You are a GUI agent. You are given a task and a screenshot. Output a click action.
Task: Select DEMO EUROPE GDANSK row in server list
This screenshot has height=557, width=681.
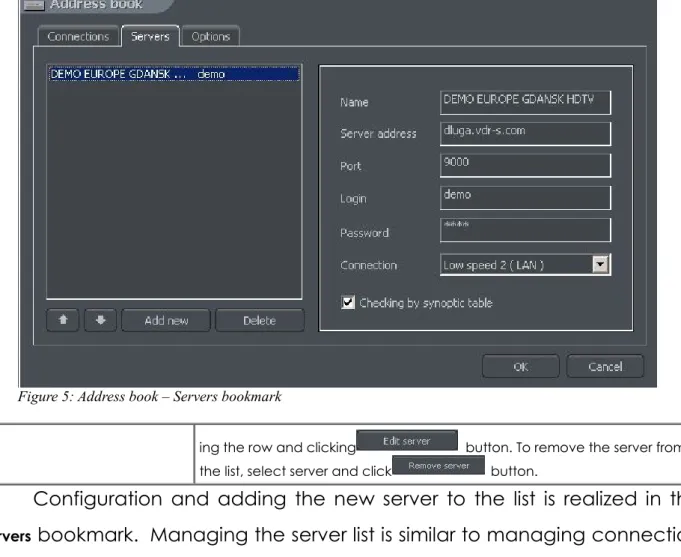coord(174,74)
